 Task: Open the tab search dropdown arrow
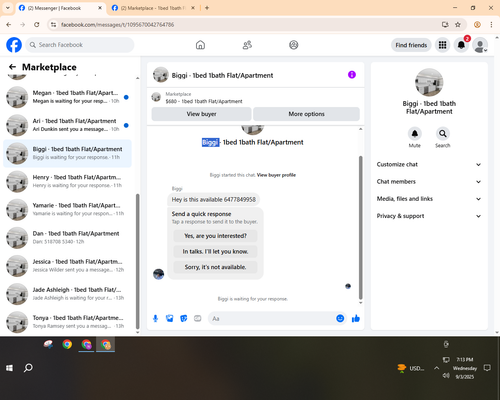(8, 8)
